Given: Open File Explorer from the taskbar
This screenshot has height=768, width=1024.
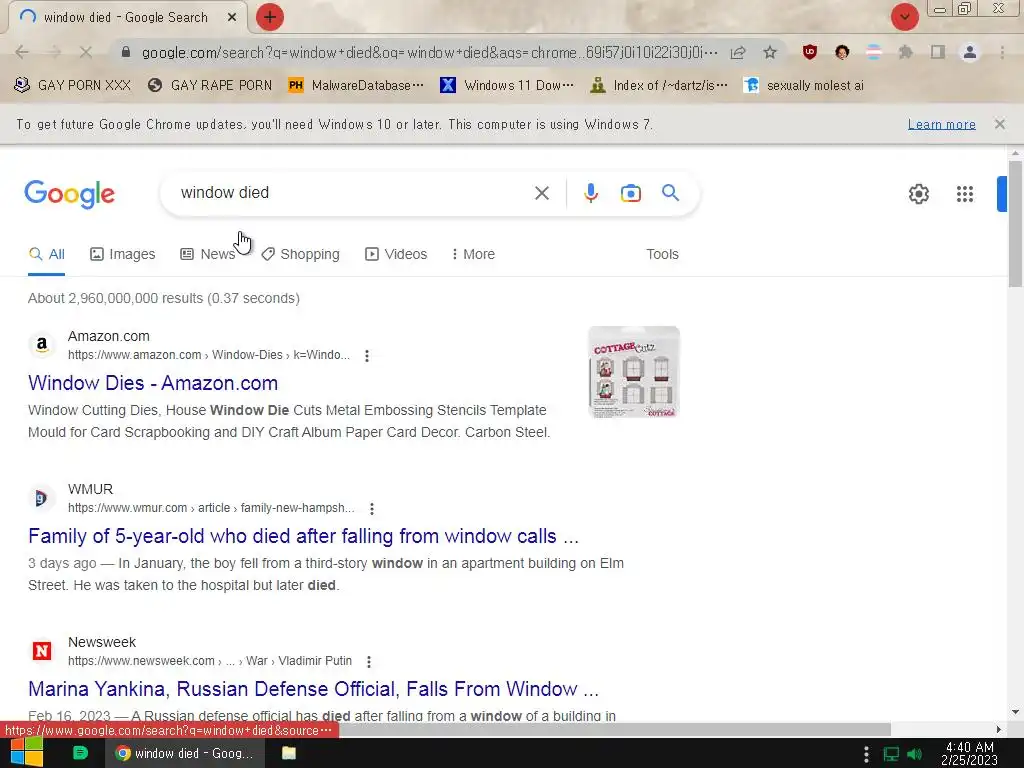Looking at the screenshot, I should click(x=289, y=753).
